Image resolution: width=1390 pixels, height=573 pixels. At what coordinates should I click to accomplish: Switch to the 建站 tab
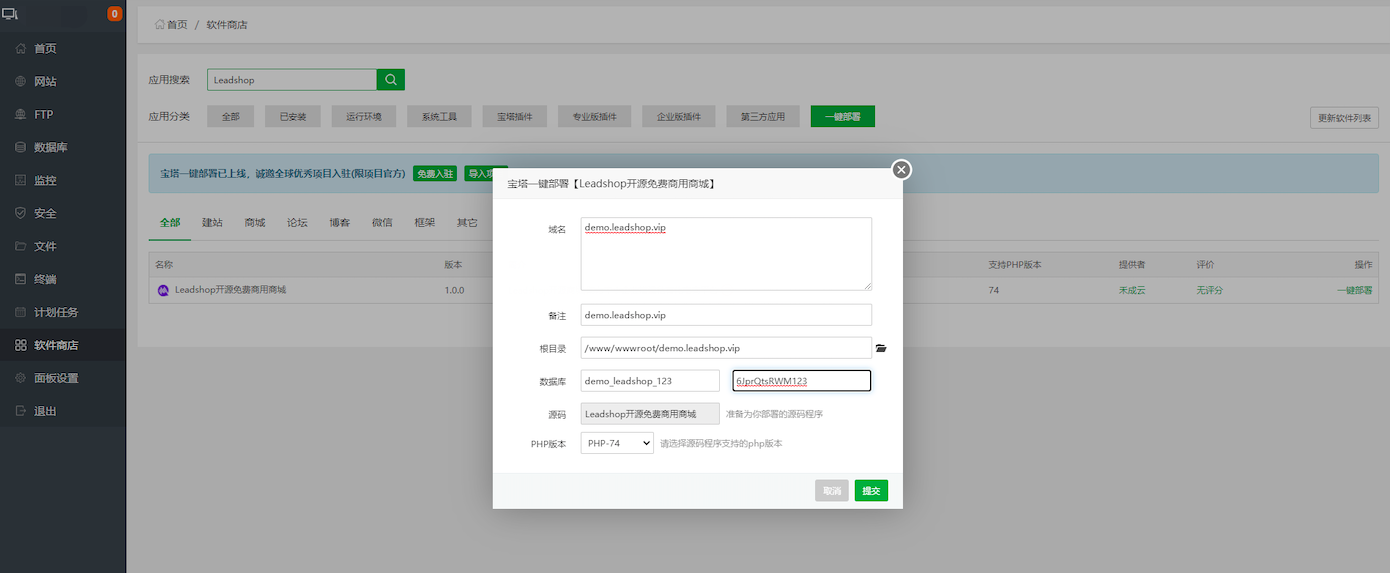pyautogui.click(x=212, y=223)
